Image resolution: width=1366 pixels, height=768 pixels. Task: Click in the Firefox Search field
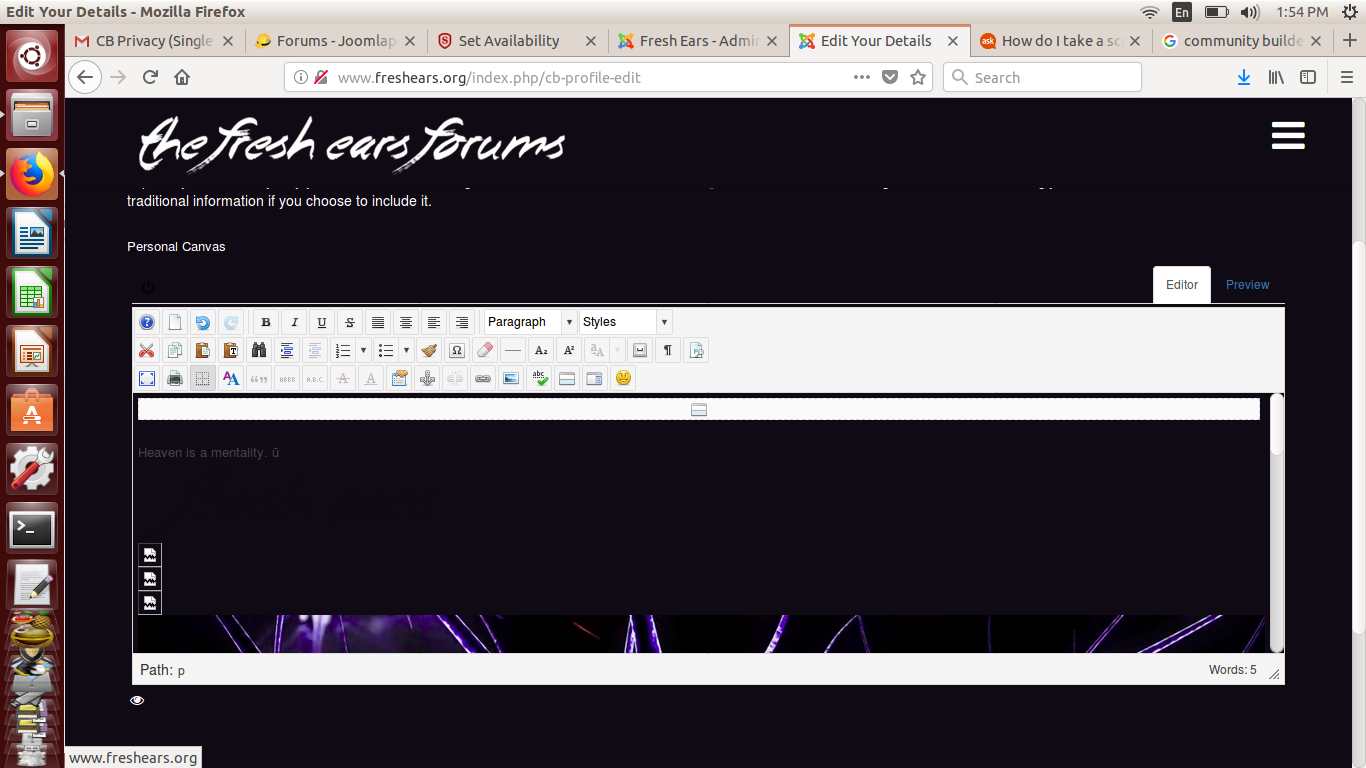tap(1042, 77)
